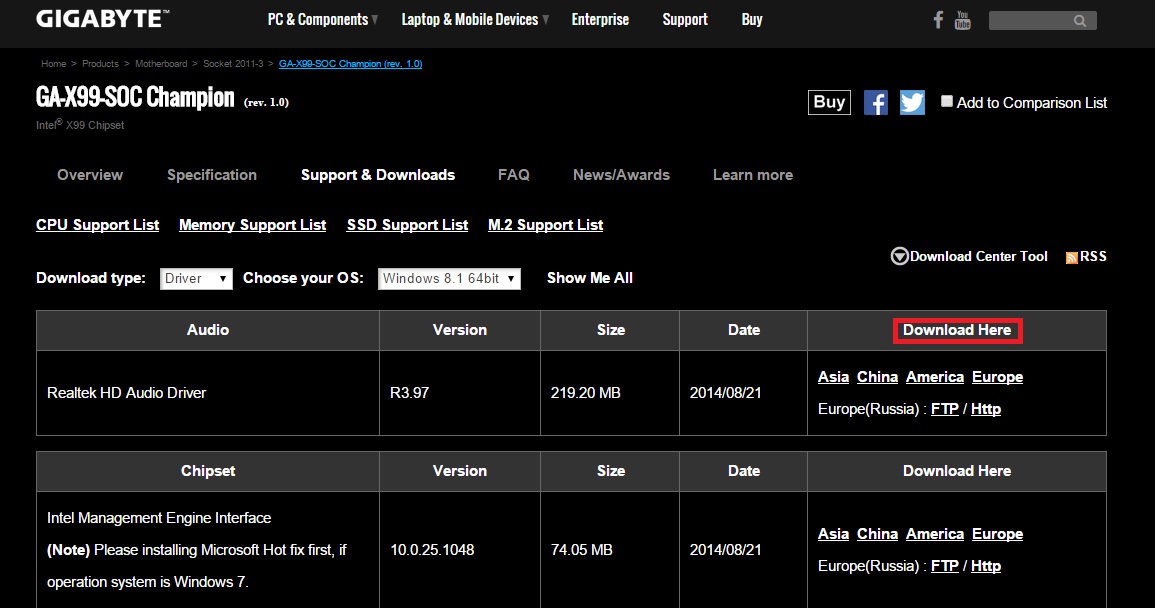Go to Socket 2011-3 in the breadcrumb

tap(233, 64)
